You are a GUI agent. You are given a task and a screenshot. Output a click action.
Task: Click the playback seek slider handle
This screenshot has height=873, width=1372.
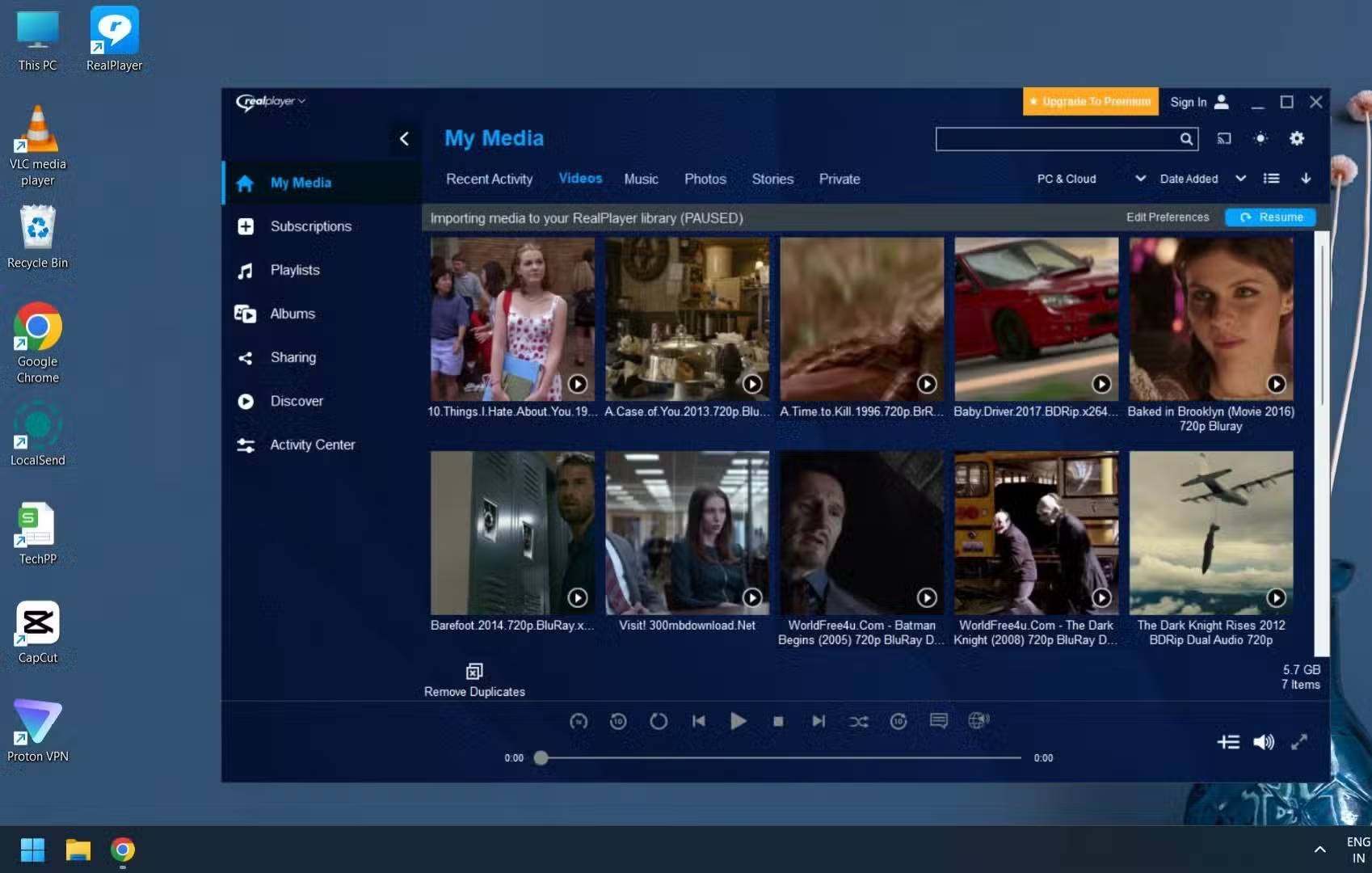tap(541, 757)
